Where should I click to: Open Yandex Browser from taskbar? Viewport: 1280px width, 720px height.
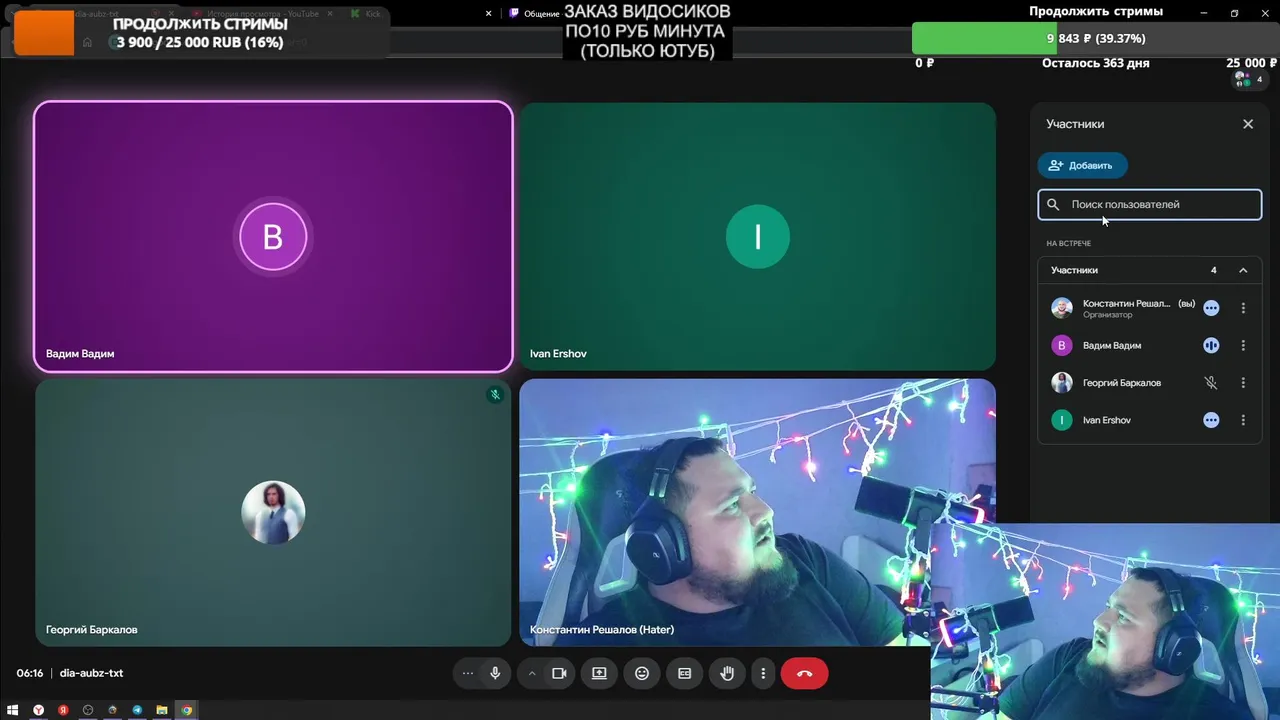[x=39, y=710]
